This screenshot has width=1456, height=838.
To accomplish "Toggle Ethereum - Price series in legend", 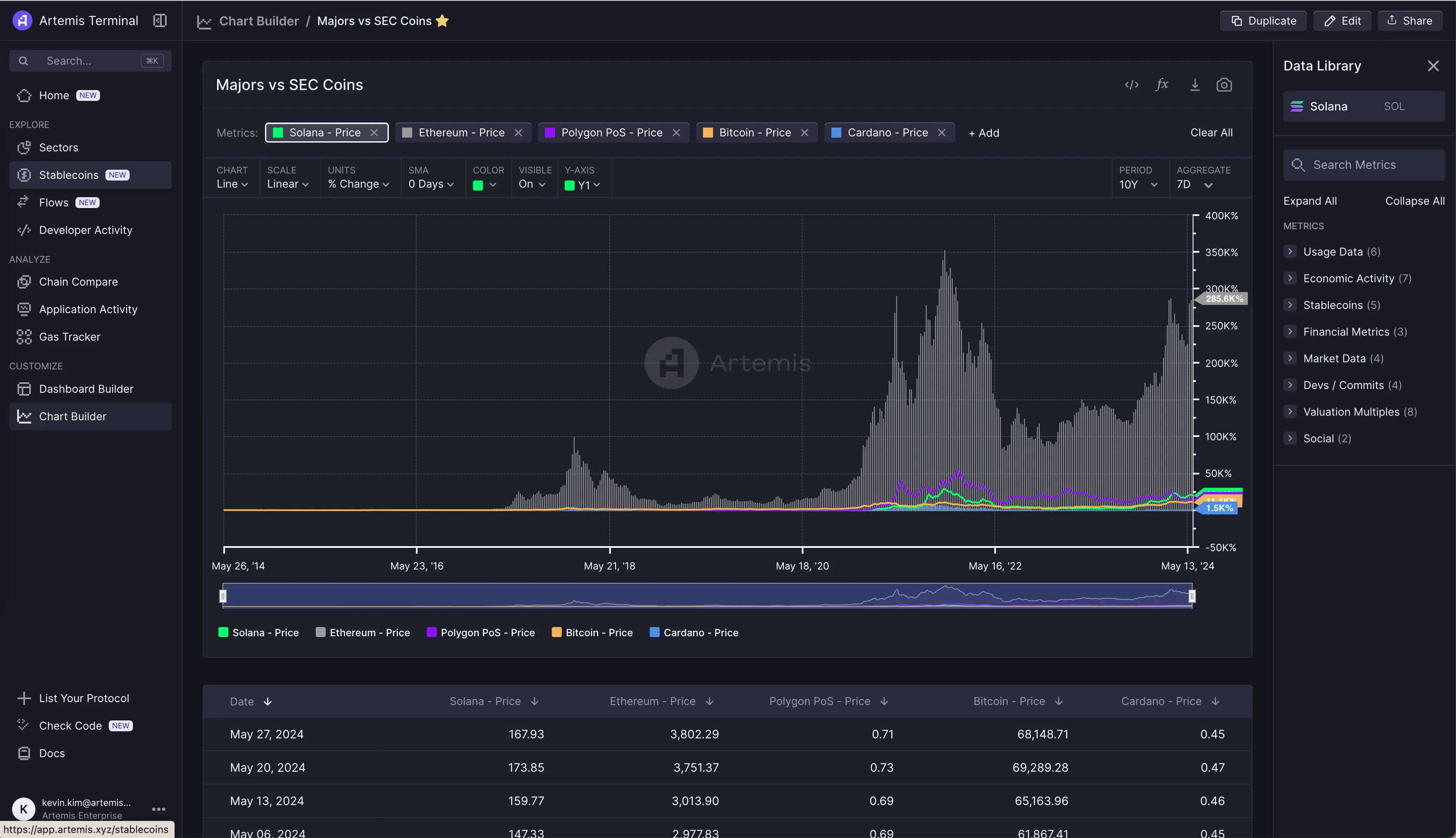I will [363, 632].
